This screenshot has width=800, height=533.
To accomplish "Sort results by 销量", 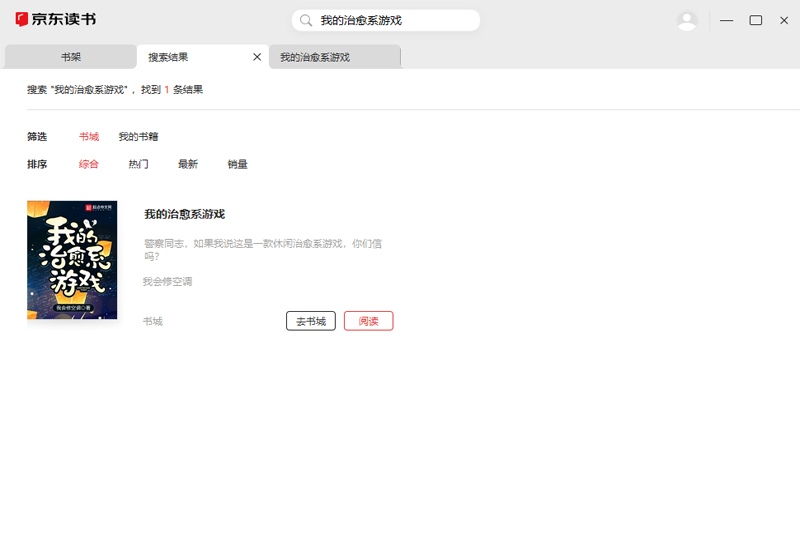I will coord(237,164).
